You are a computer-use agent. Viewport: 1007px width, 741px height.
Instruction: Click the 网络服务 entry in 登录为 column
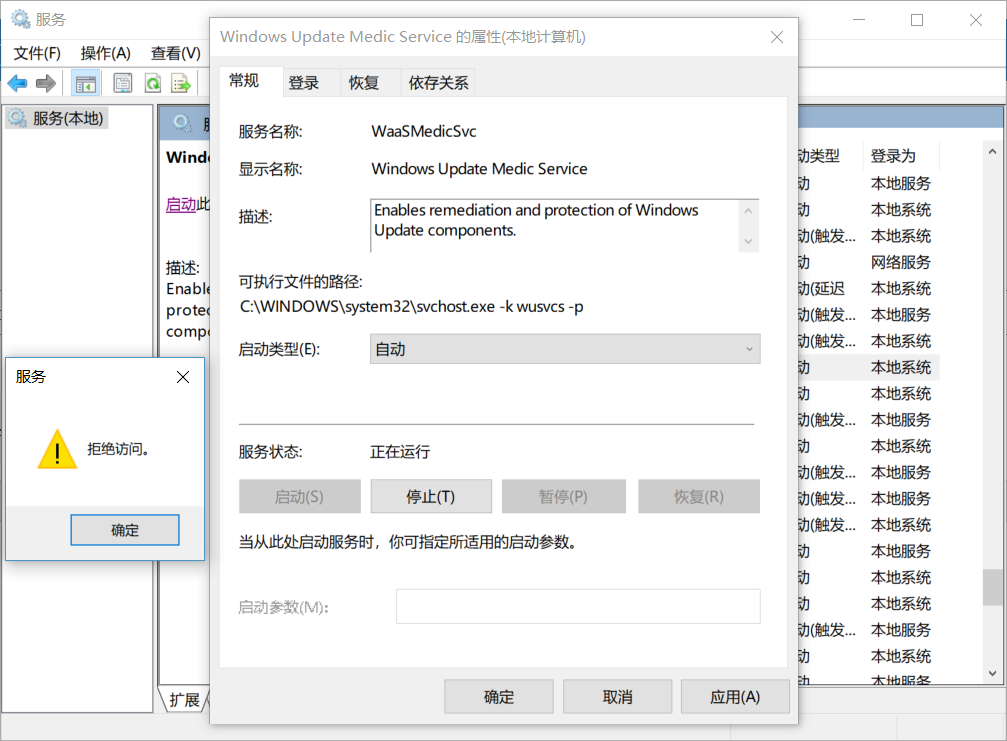900,262
